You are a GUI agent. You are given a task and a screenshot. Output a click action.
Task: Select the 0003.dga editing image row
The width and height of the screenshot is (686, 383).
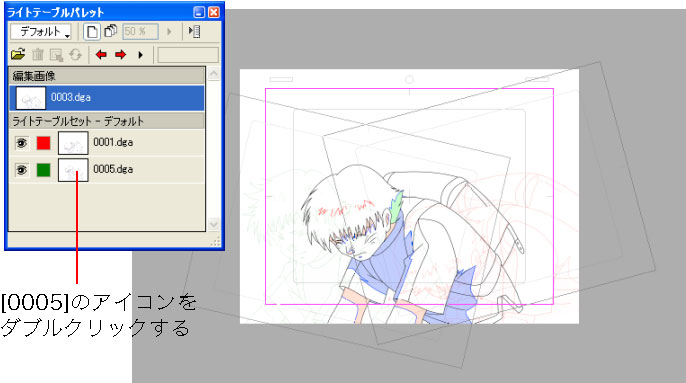coord(107,98)
